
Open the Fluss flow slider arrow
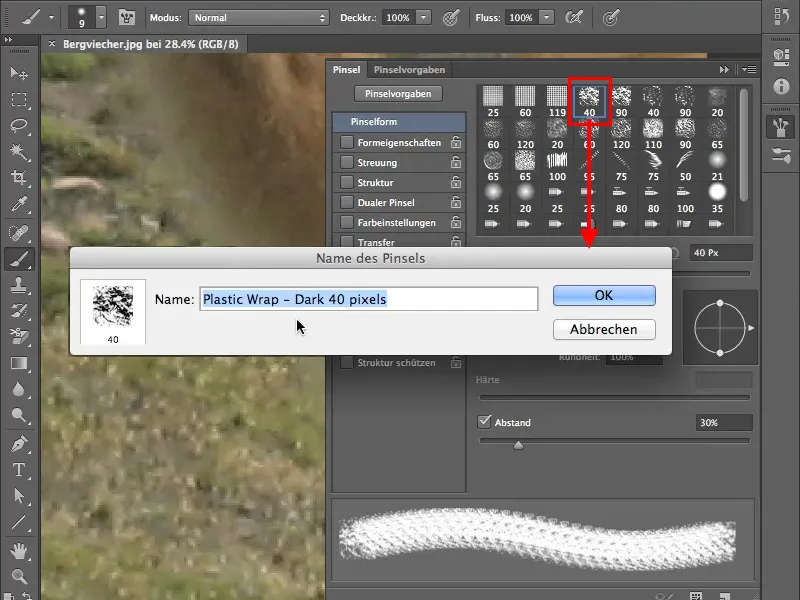click(546, 18)
